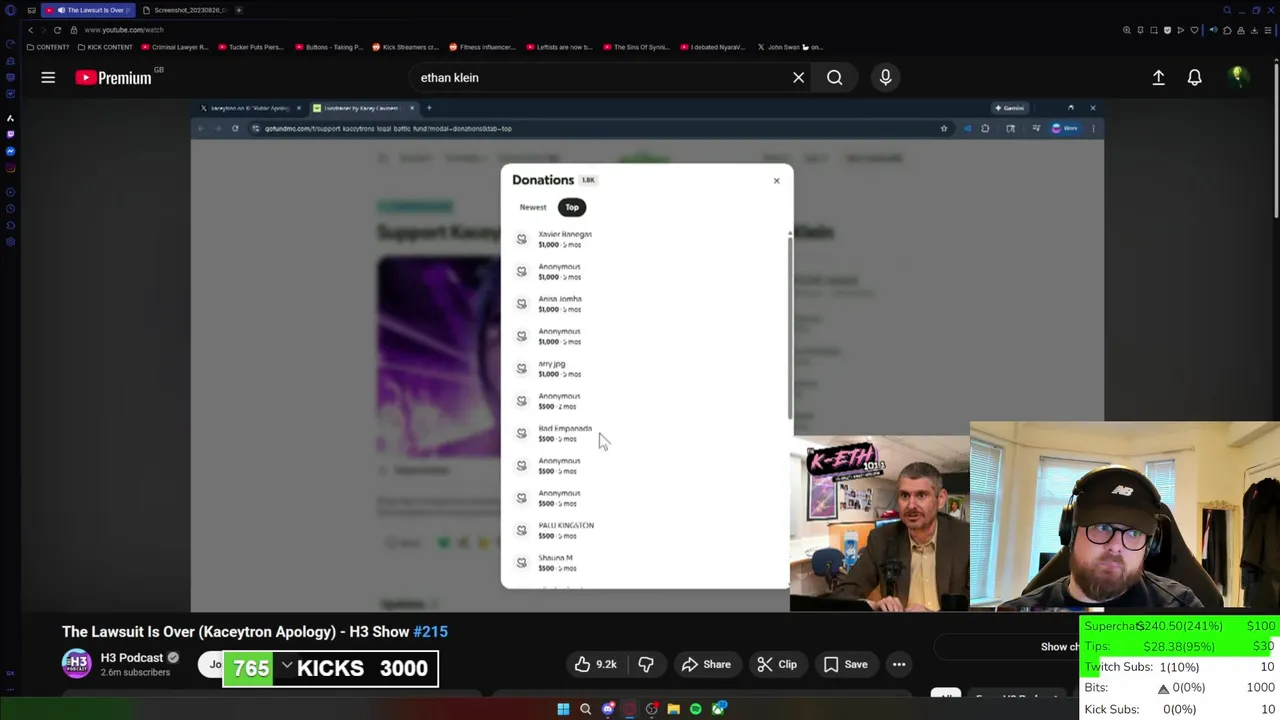Click the PALLI KINGSTON $500 donation row
The image size is (1280, 720).
tap(645, 530)
